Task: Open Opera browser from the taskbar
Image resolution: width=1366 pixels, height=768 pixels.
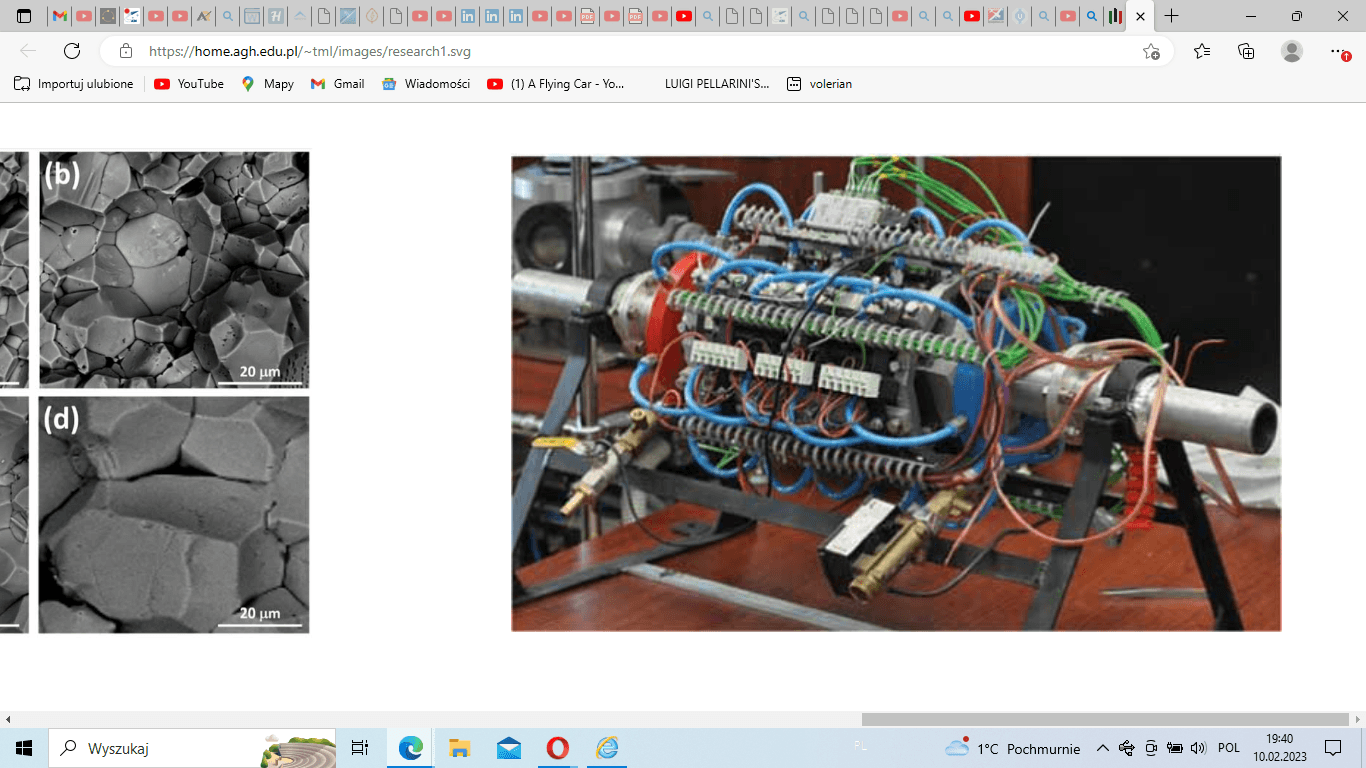Action: [558, 747]
